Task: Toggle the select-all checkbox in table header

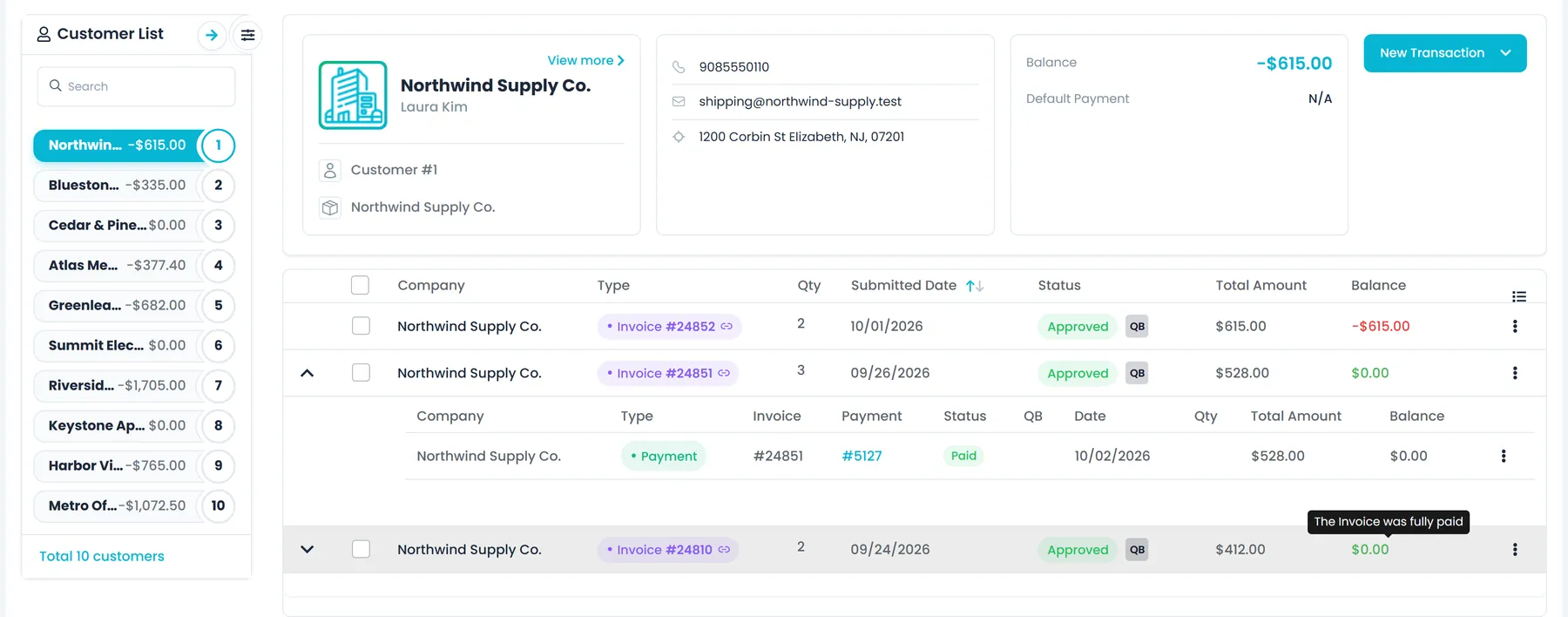Action: [x=360, y=285]
